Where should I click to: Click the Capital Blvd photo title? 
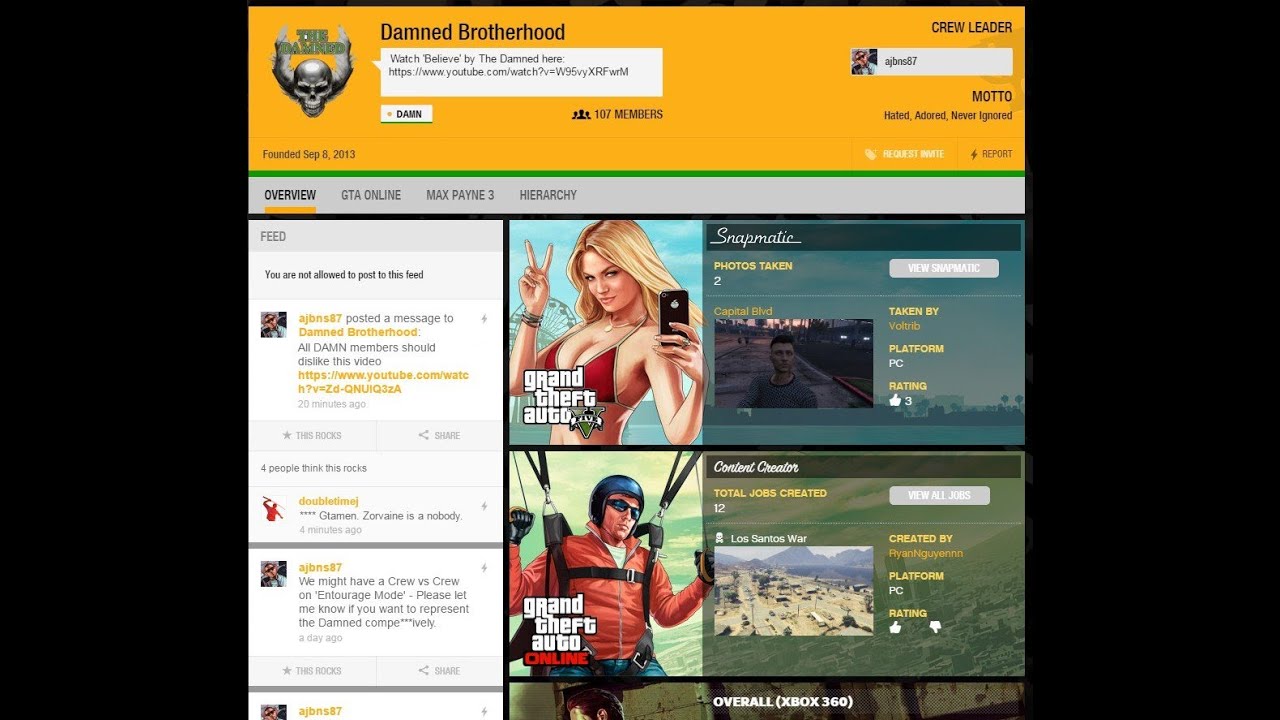coord(743,311)
